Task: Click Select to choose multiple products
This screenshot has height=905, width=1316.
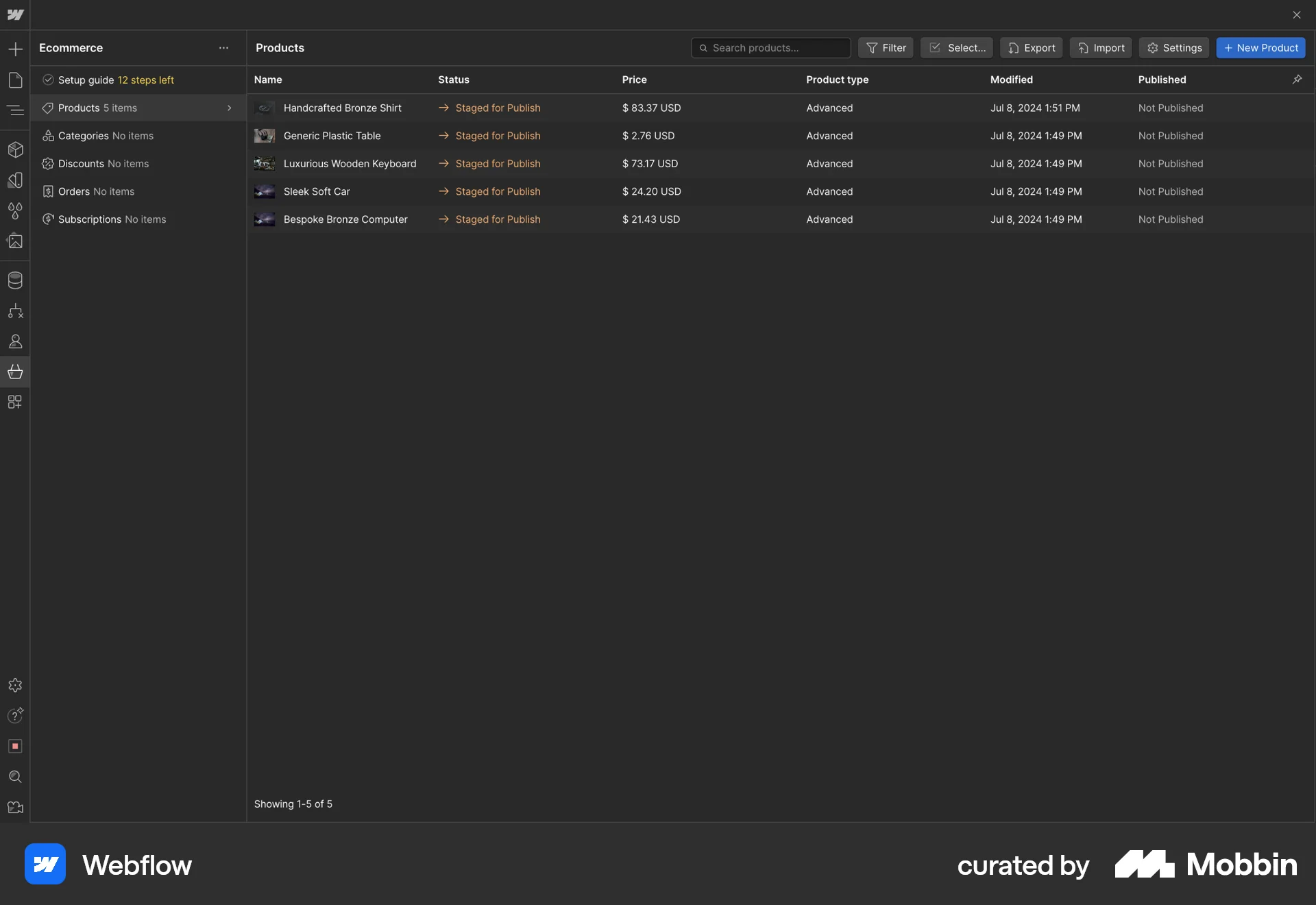Action: click(956, 47)
